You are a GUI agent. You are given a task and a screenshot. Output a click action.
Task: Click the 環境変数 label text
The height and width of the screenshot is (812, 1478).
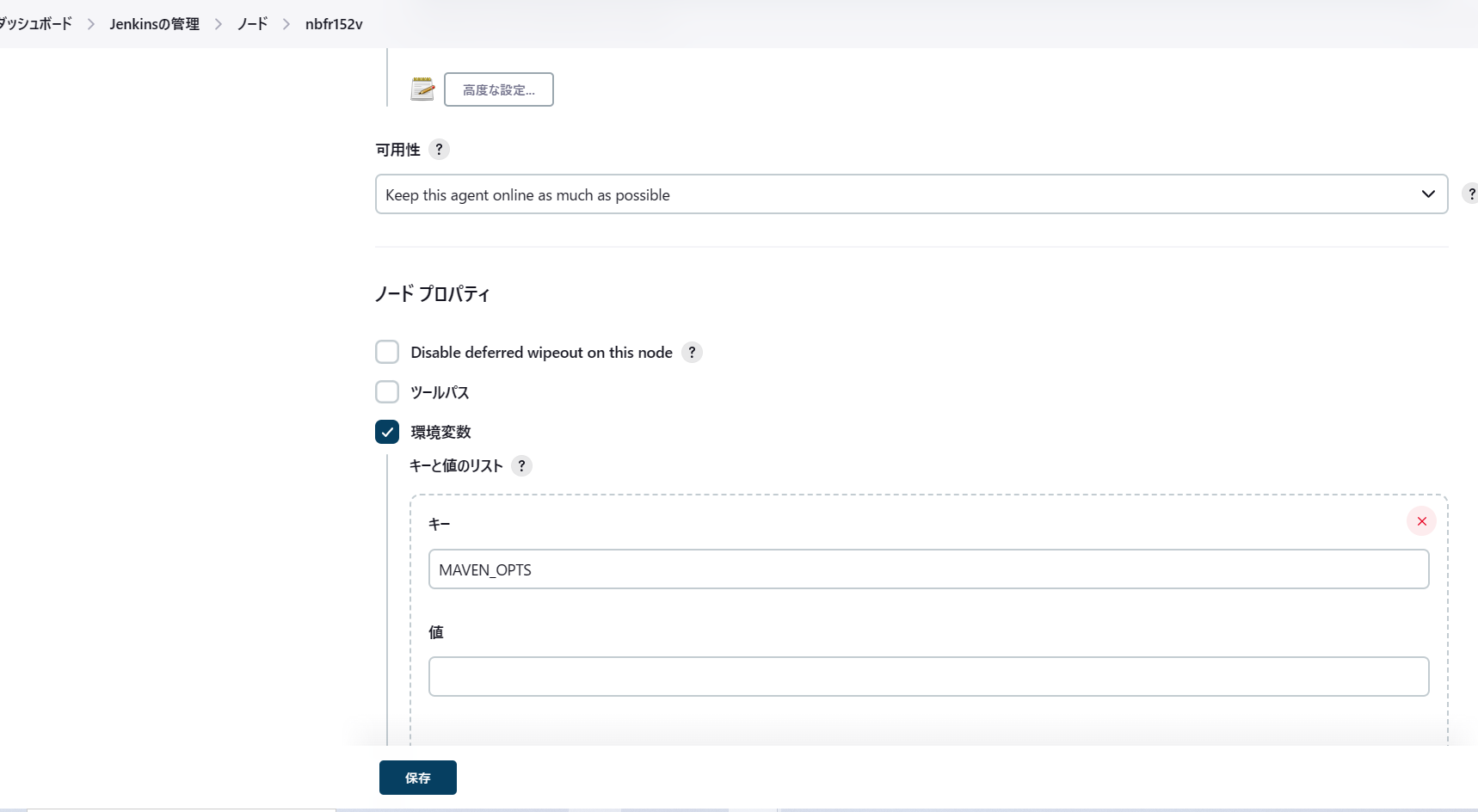coord(441,432)
